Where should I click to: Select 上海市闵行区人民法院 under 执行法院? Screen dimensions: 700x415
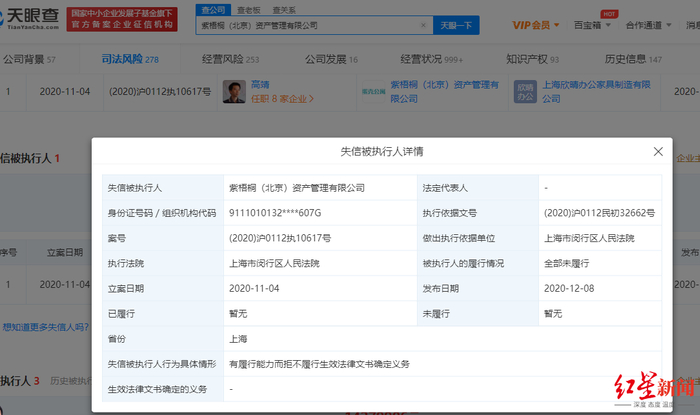(274, 263)
